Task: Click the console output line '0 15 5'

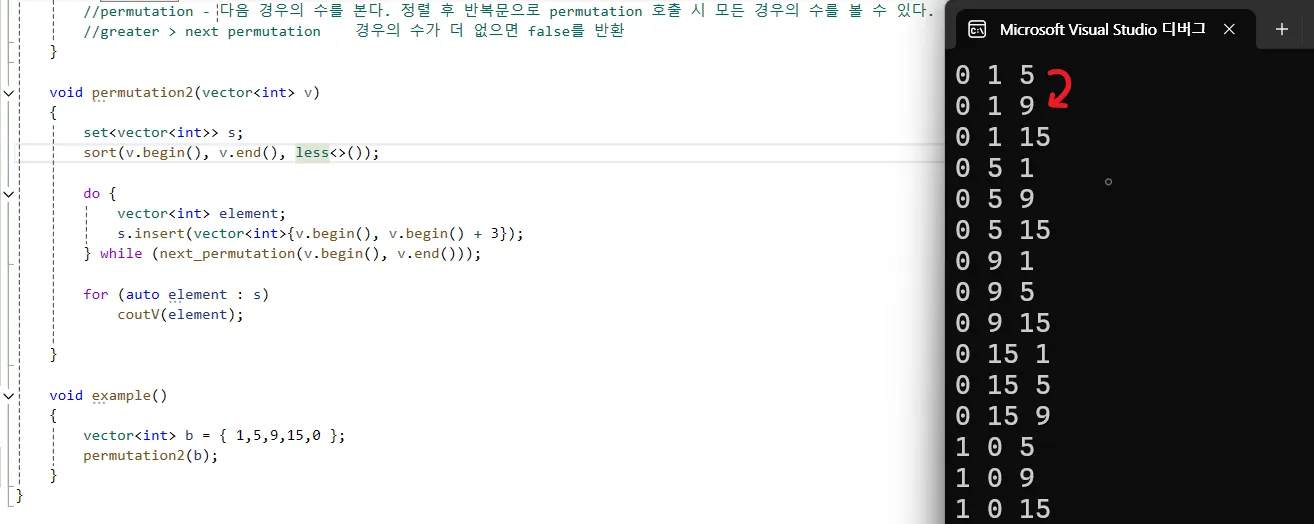Action: (x=1003, y=385)
